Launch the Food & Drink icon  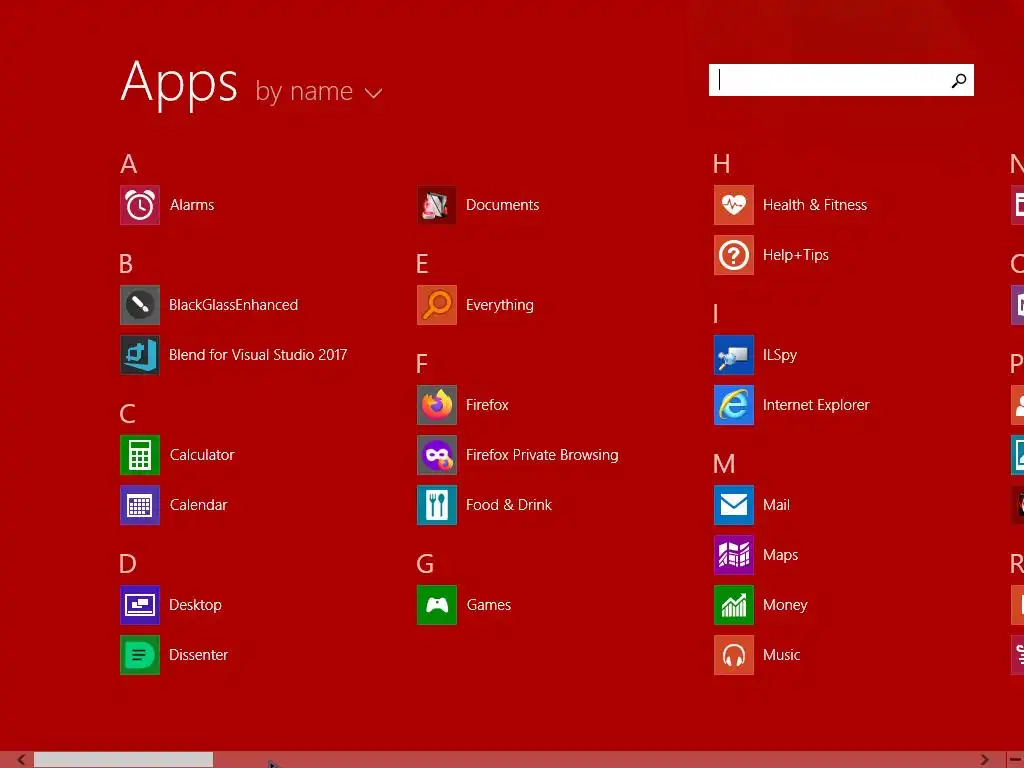(x=437, y=505)
